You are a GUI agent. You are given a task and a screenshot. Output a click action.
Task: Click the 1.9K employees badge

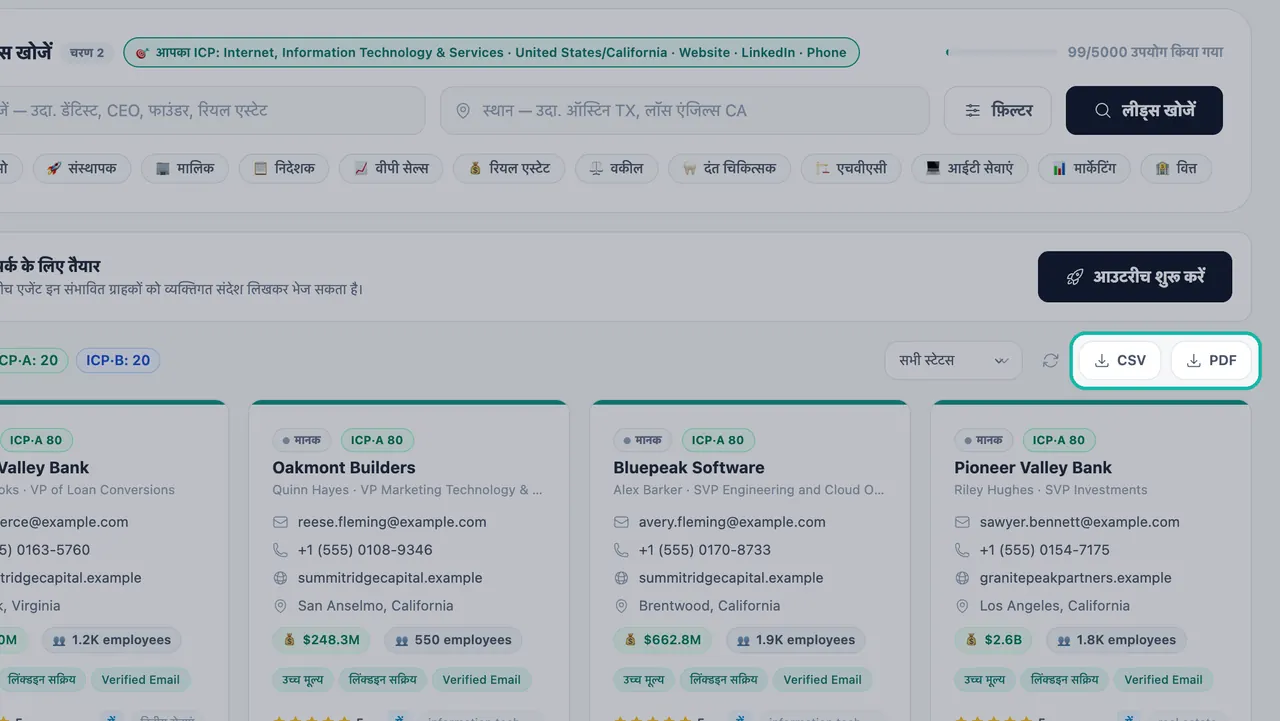click(796, 640)
